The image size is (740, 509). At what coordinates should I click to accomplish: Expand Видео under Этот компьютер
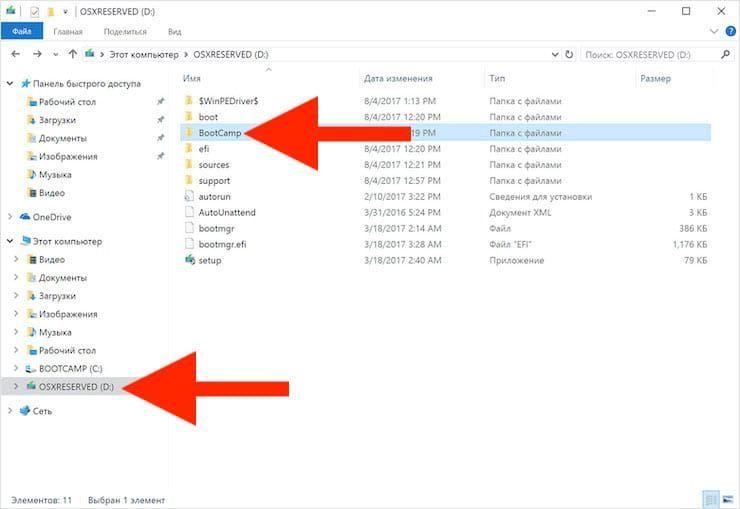tap(16, 259)
